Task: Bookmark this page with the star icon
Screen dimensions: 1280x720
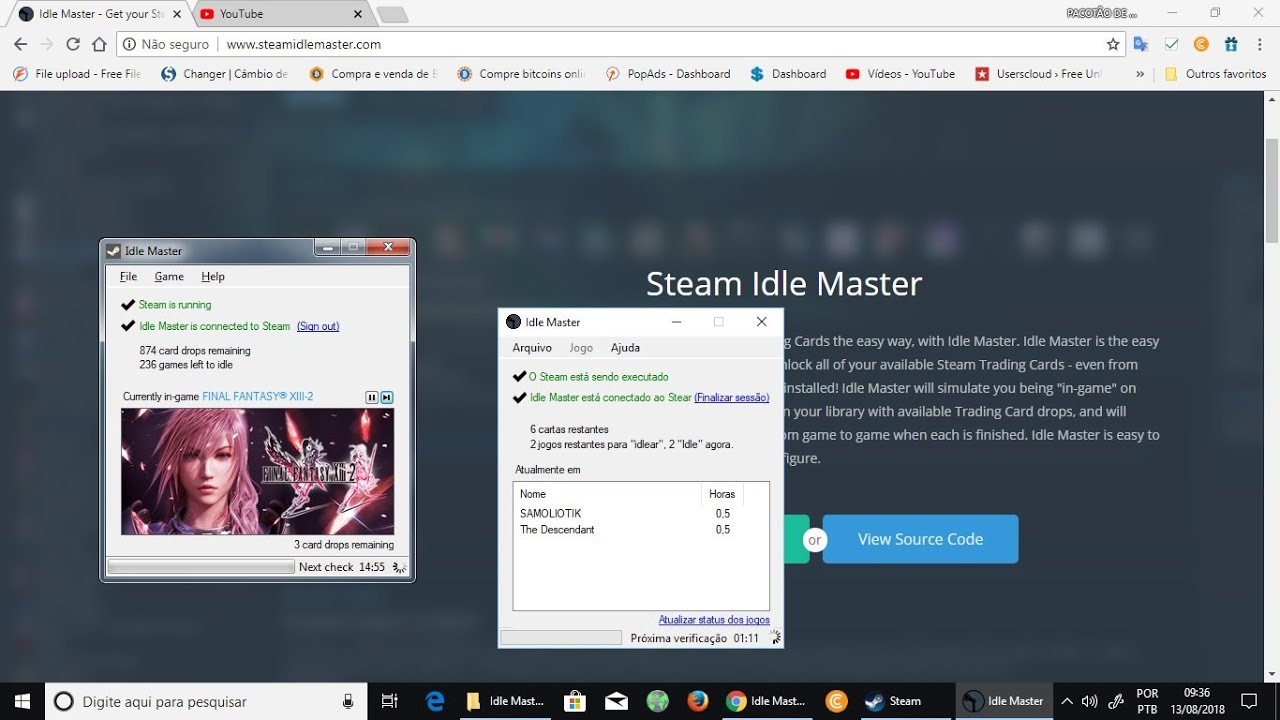Action: tap(1113, 44)
